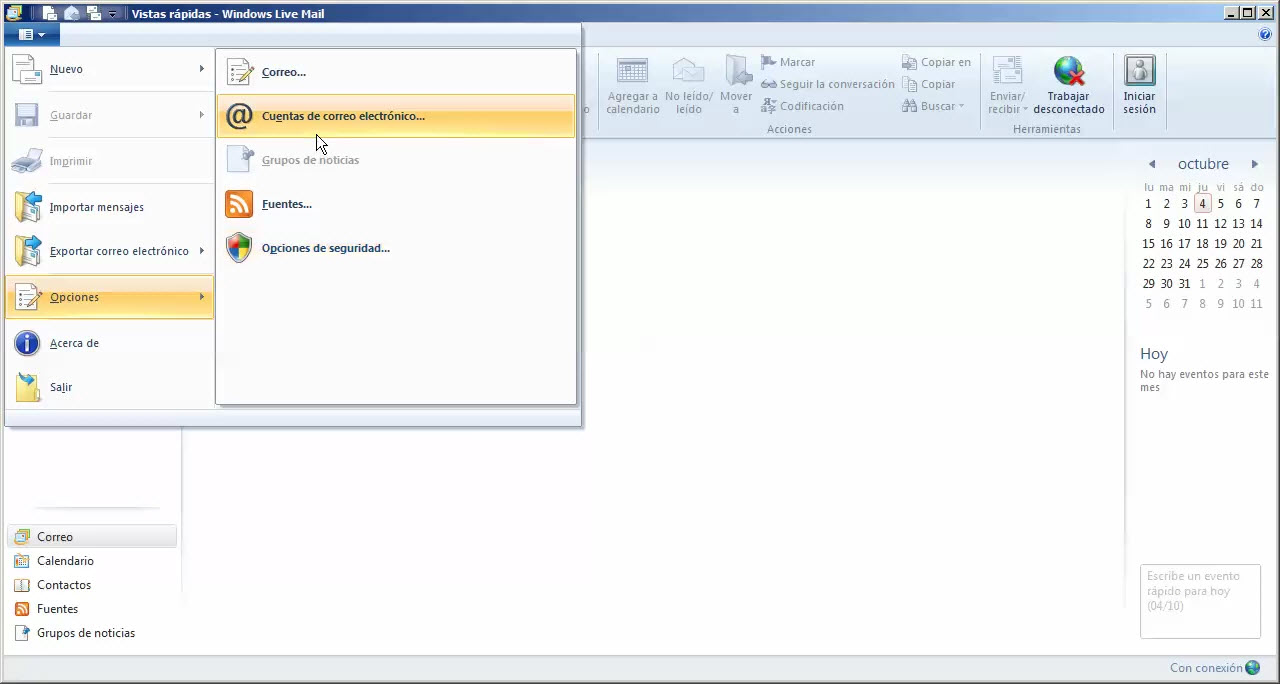Click Salir to exit the application
Image resolution: width=1280 pixels, height=684 pixels.
click(x=109, y=387)
